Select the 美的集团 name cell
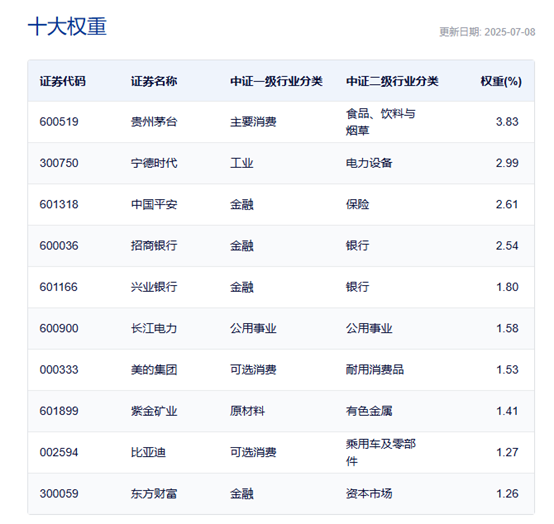 [x=154, y=370]
